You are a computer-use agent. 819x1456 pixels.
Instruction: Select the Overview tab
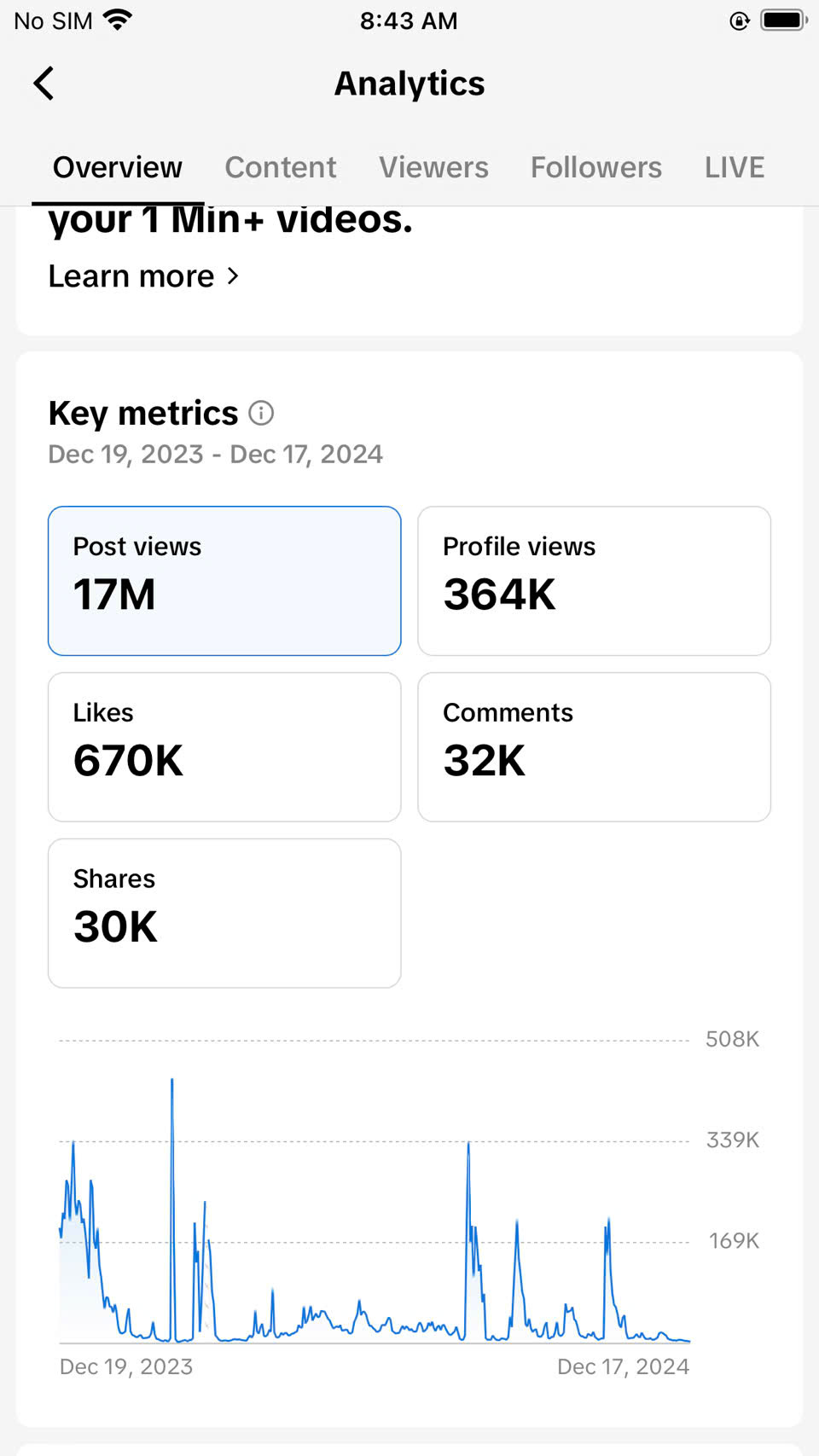[118, 167]
